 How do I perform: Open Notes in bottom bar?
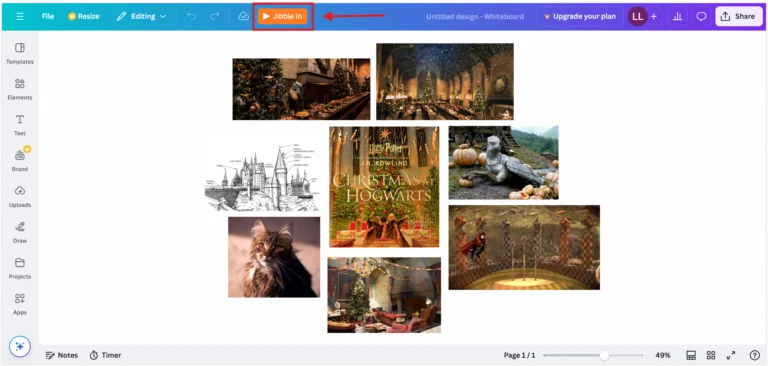[62, 355]
